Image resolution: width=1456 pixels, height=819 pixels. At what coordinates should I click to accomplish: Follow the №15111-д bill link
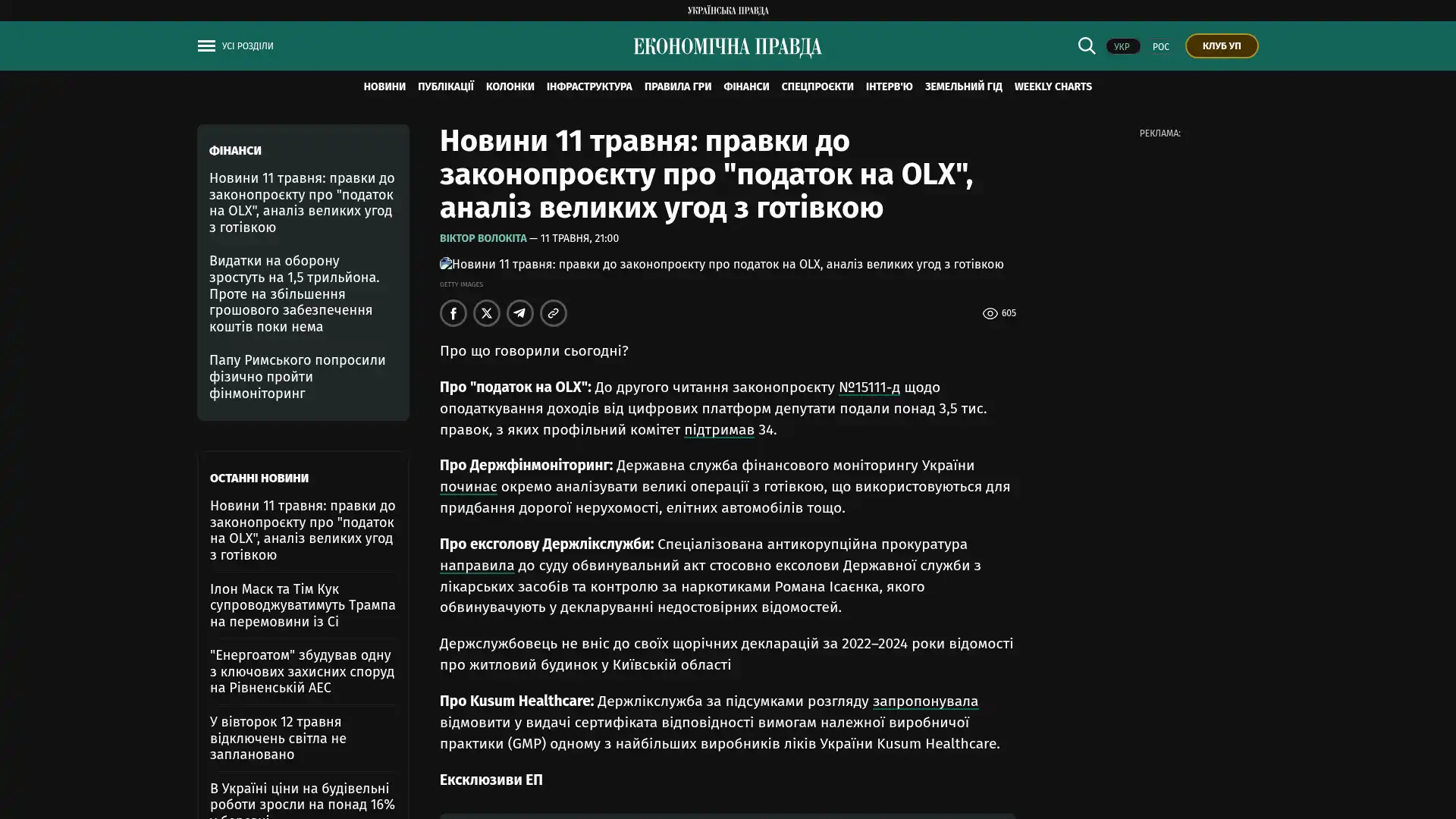pyautogui.click(x=869, y=388)
